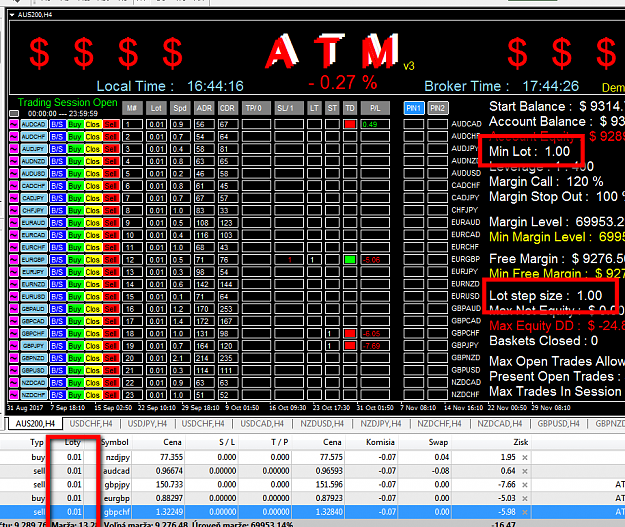Switch to the USDCAD,H4 chart tab

coord(262,424)
